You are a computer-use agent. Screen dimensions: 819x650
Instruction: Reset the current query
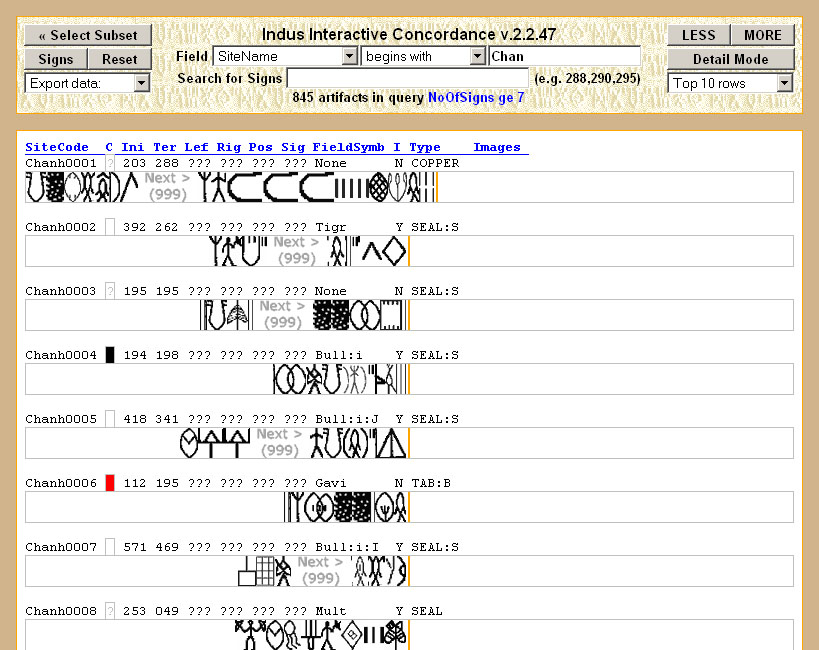(x=120, y=59)
